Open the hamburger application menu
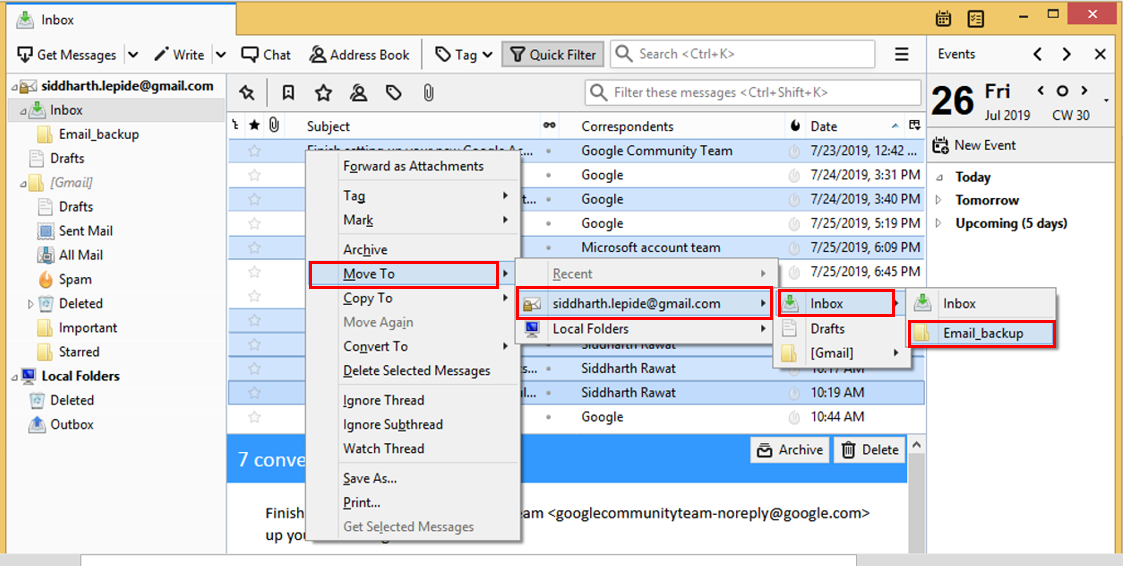This screenshot has height=568, width=1123. pos(902,54)
